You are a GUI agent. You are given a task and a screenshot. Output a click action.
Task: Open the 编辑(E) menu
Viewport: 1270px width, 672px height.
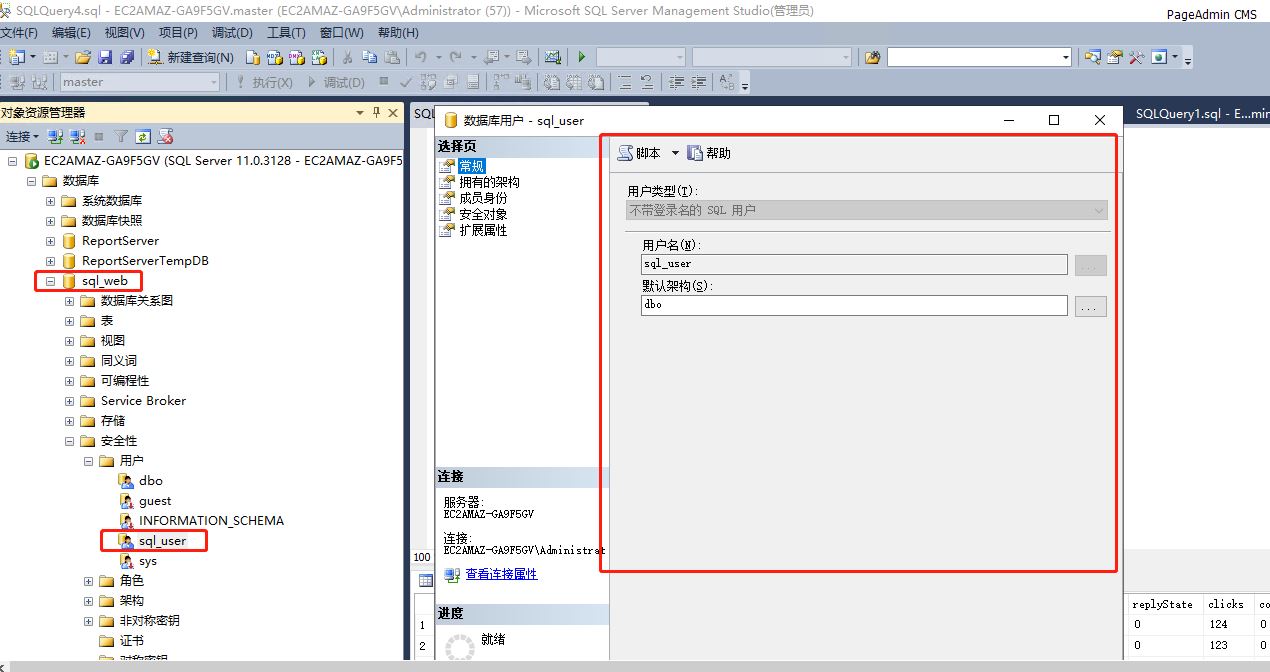(71, 33)
